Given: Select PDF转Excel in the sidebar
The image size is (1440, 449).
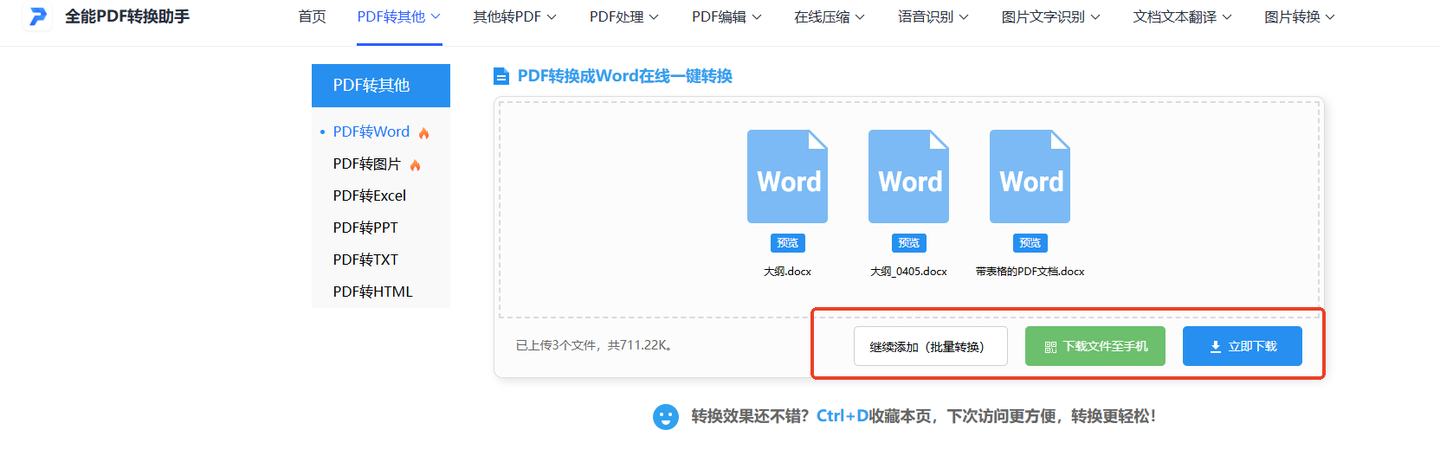Looking at the screenshot, I should (x=370, y=196).
